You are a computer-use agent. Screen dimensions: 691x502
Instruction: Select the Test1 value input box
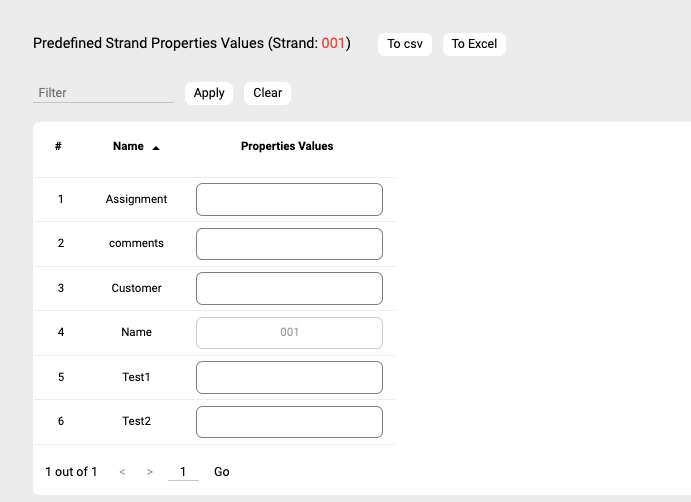(x=289, y=377)
